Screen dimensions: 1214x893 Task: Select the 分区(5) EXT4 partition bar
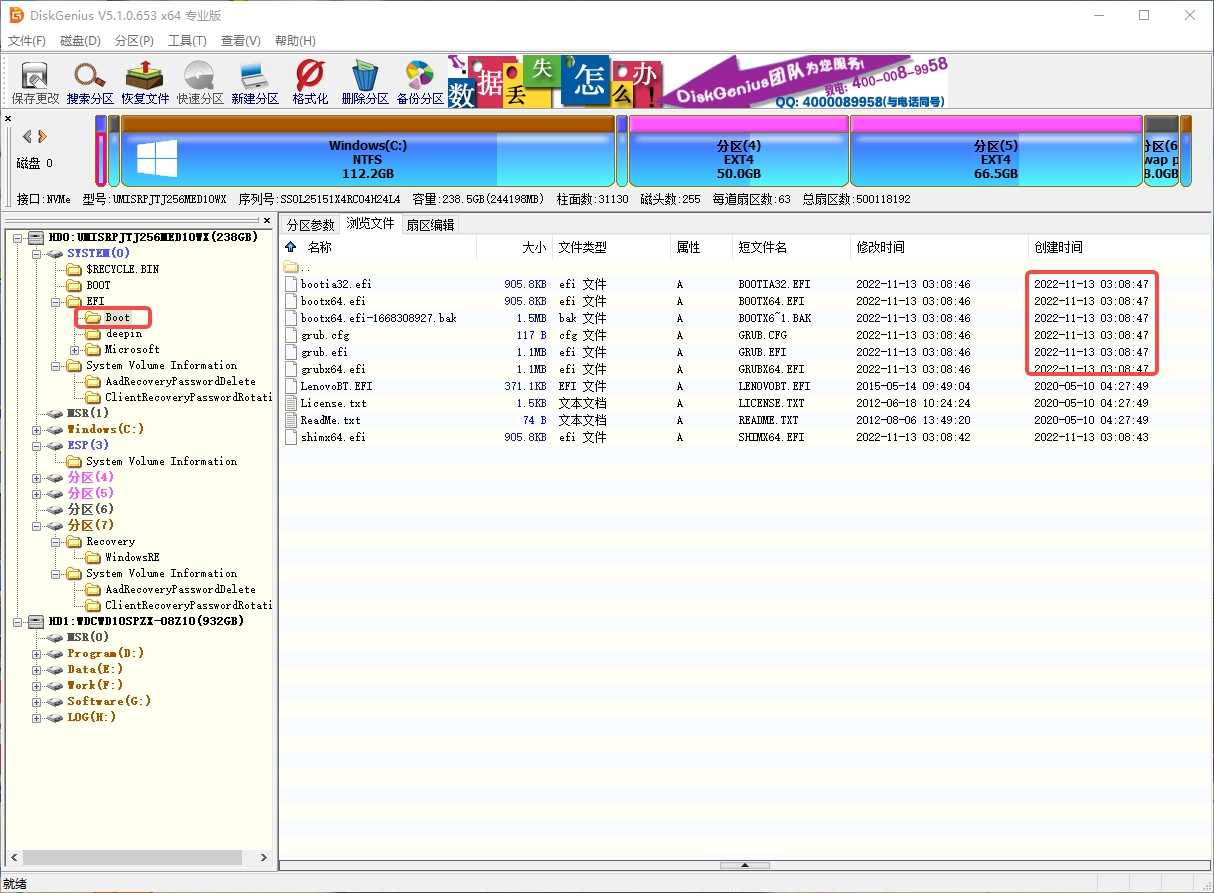996,151
